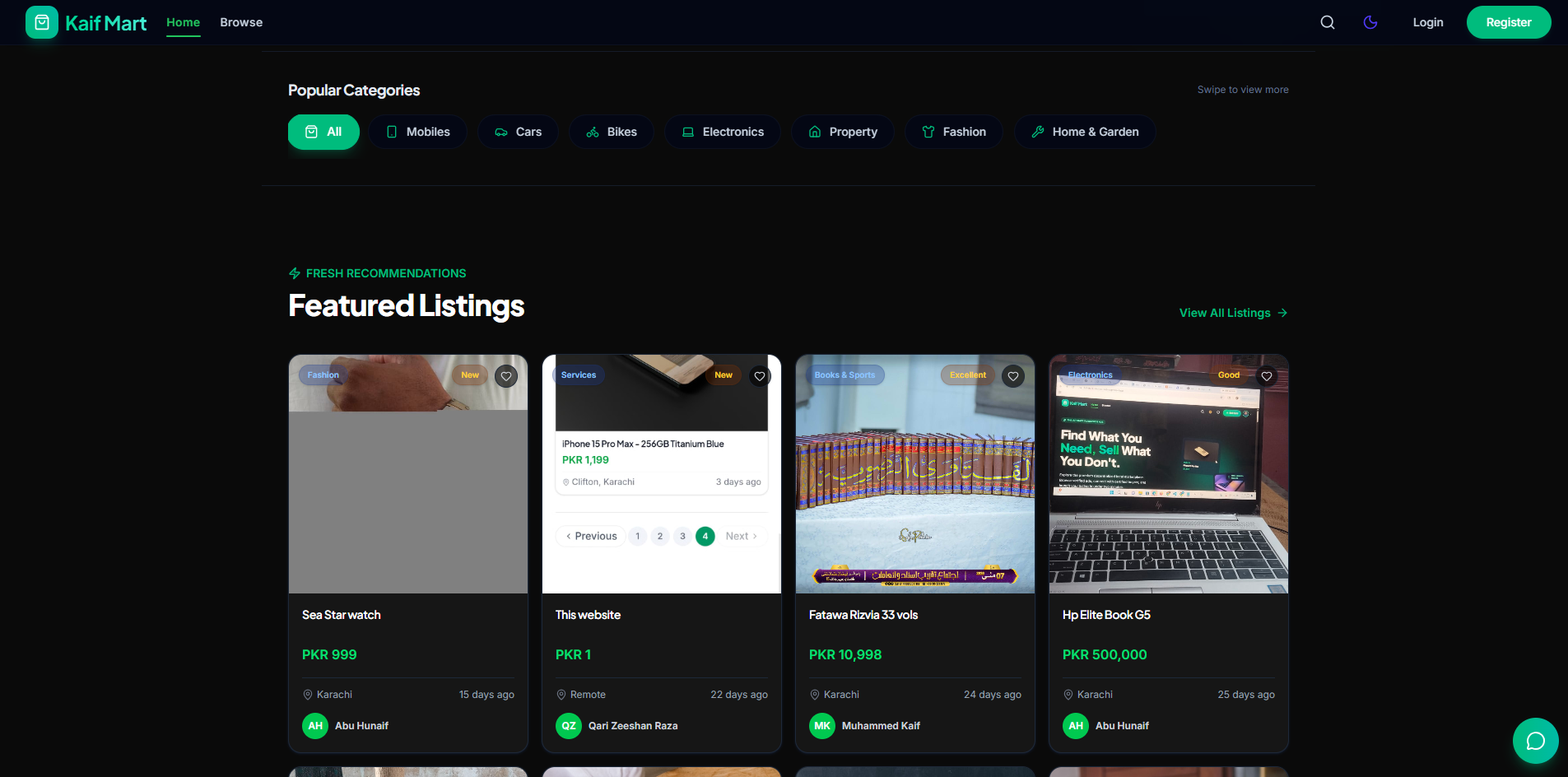
Task: Click heart icon on Hp Elite Book
Action: coord(1267,376)
